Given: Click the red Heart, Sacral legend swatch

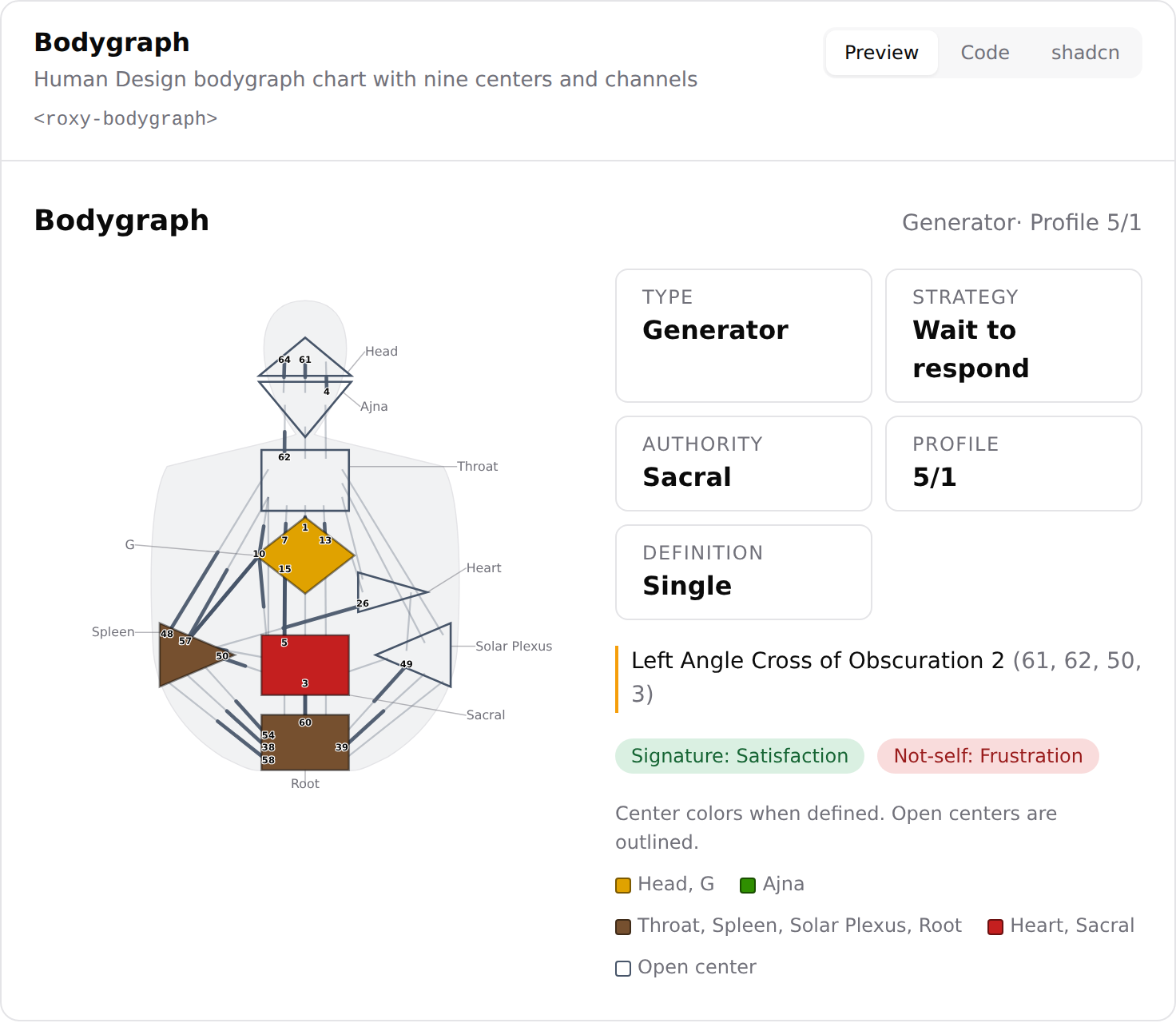Looking at the screenshot, I should [995, 926].
